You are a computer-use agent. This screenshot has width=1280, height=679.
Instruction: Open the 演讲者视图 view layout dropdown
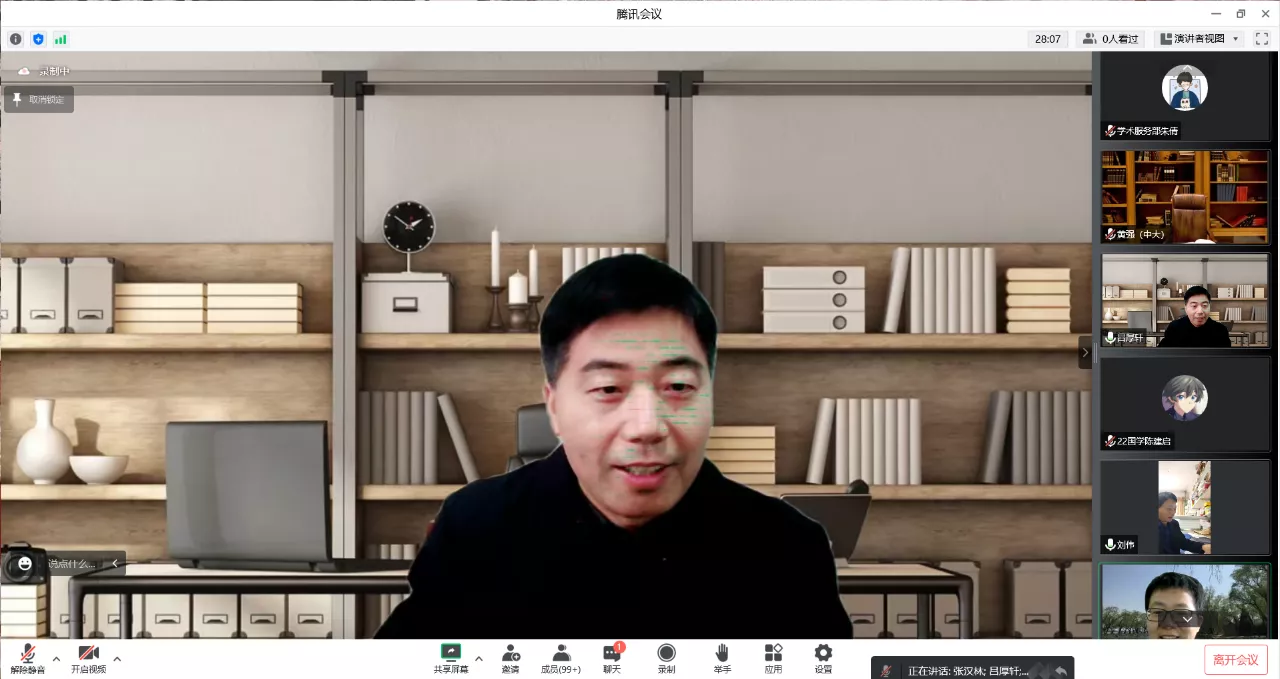1199,39
